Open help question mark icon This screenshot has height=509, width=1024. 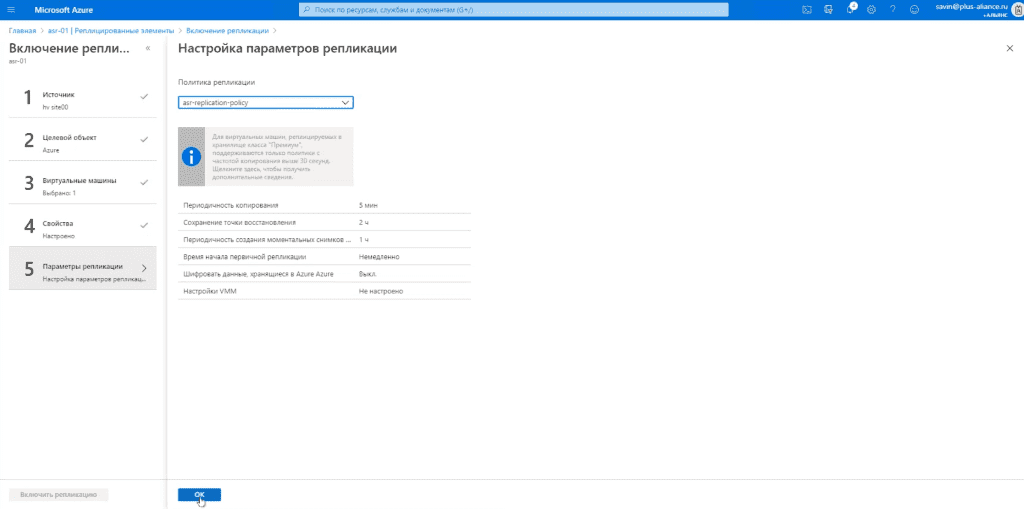pos(893,10)
